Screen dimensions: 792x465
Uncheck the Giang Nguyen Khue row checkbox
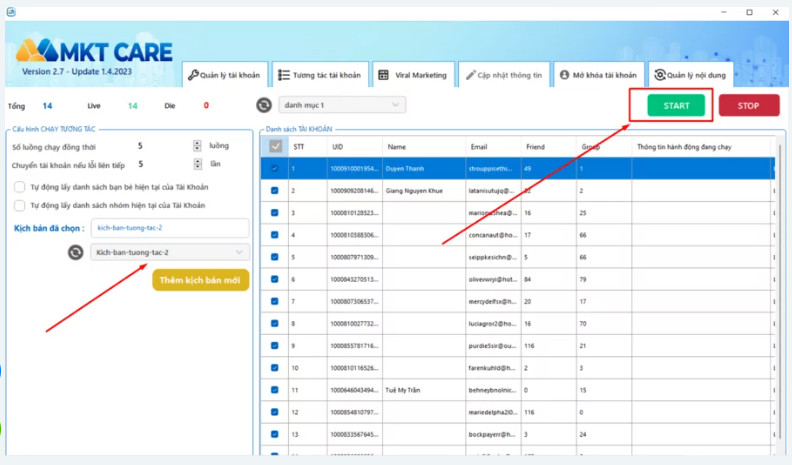click(275, 191)
